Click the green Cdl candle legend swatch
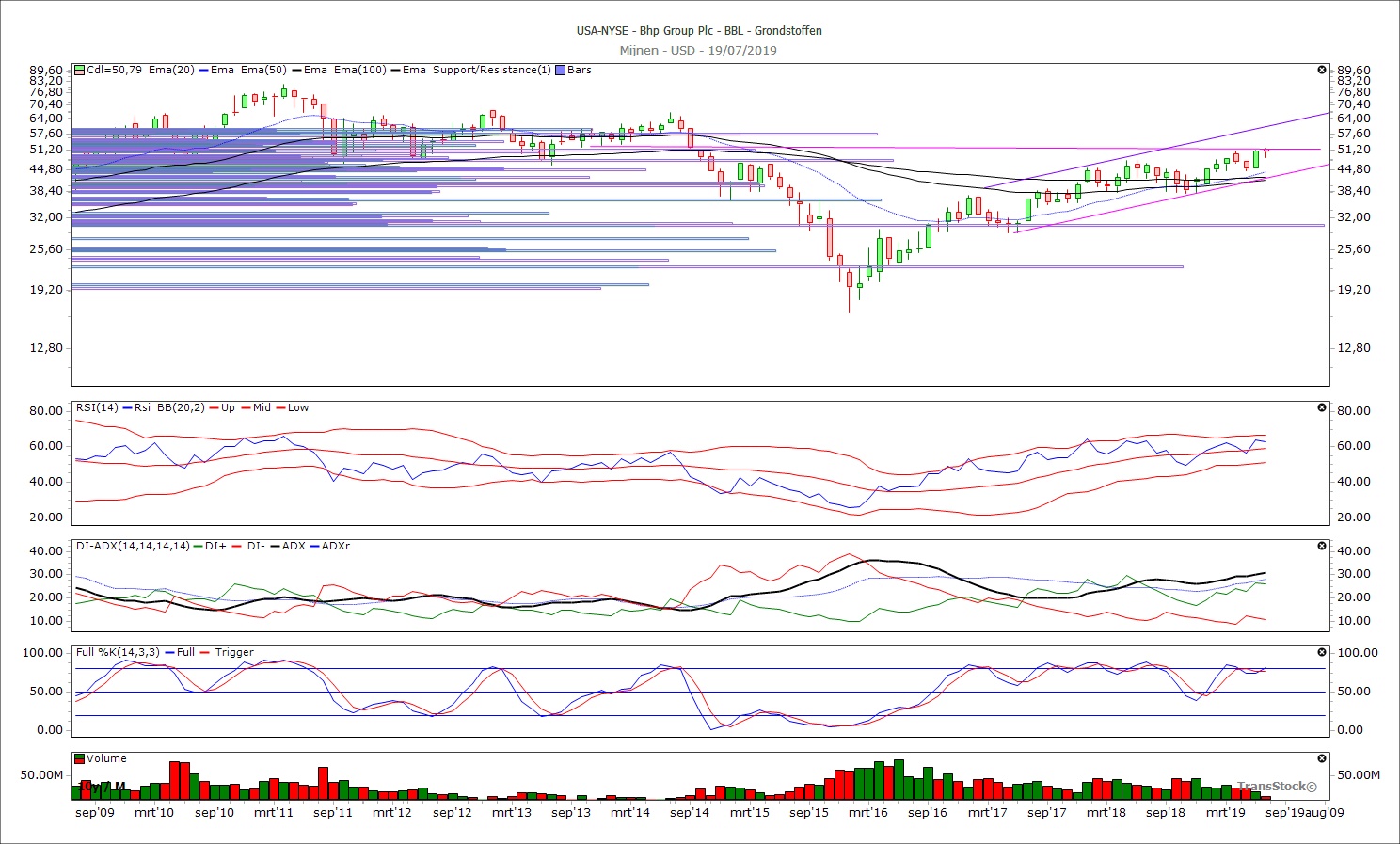Image resolution: width=1400 pixels, height=844 pixels. (x=80, y=70)
